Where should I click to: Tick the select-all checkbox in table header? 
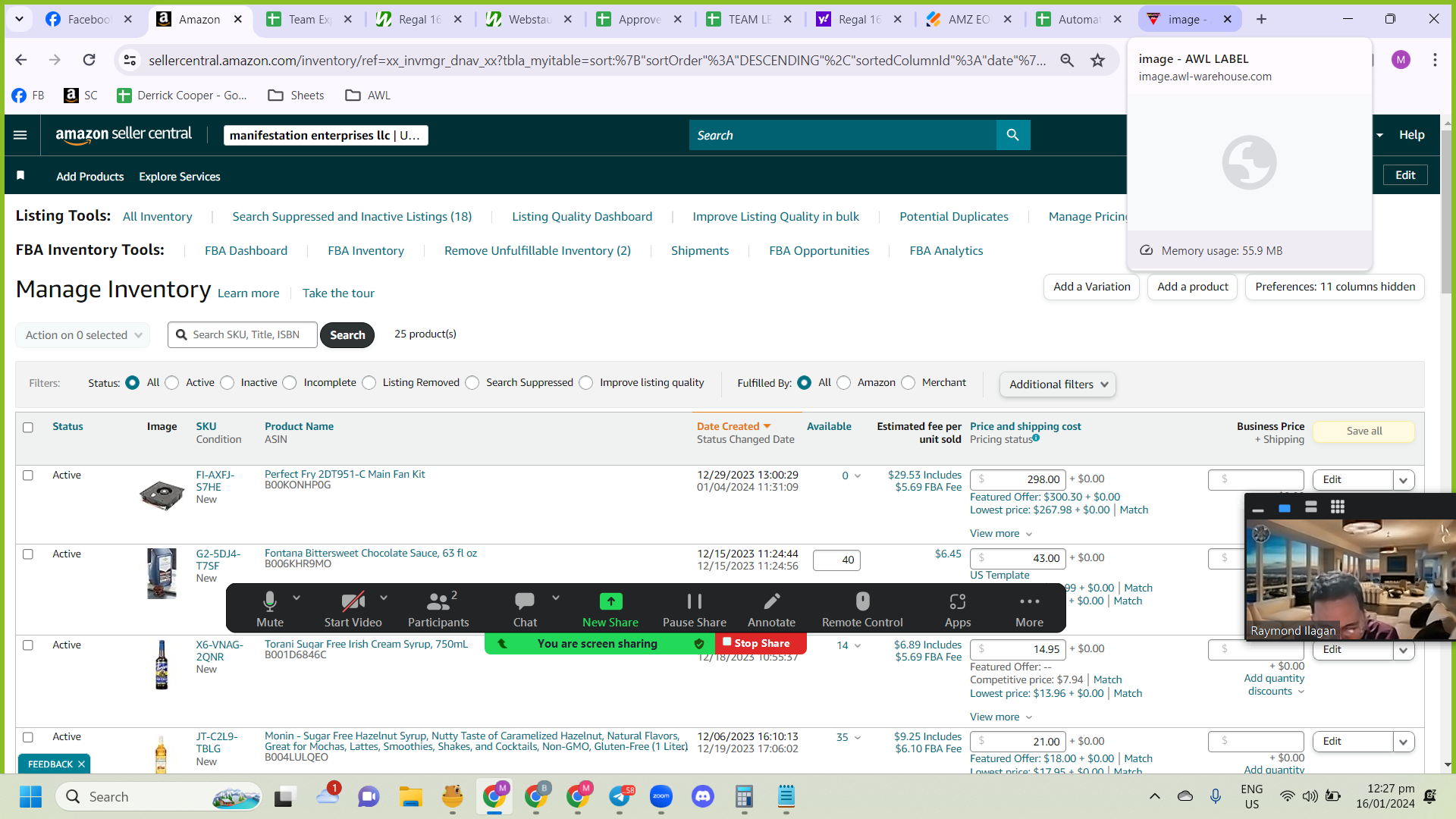[x=28, y=428]
